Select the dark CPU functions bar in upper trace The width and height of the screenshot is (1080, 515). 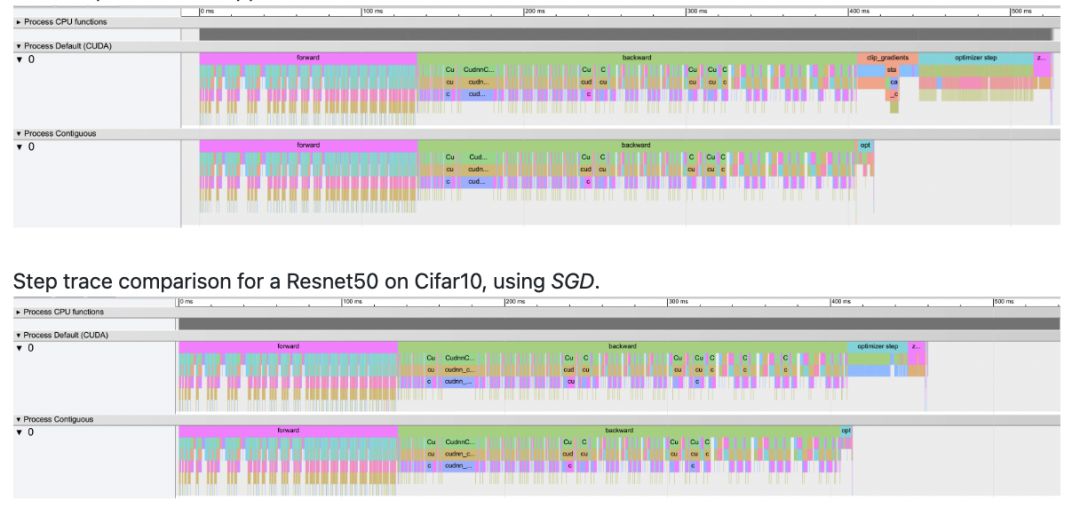click(x=626, y=34)
